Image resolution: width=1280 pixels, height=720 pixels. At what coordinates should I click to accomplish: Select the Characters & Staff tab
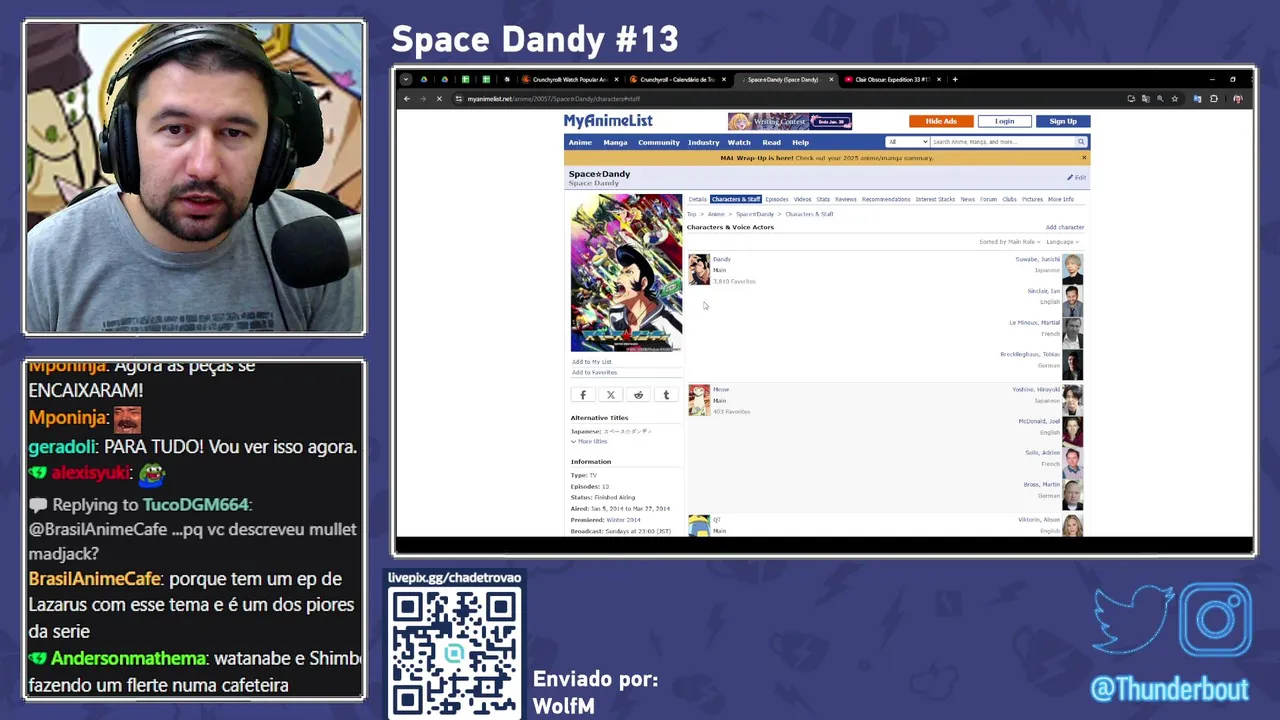[x=736, y=199]
